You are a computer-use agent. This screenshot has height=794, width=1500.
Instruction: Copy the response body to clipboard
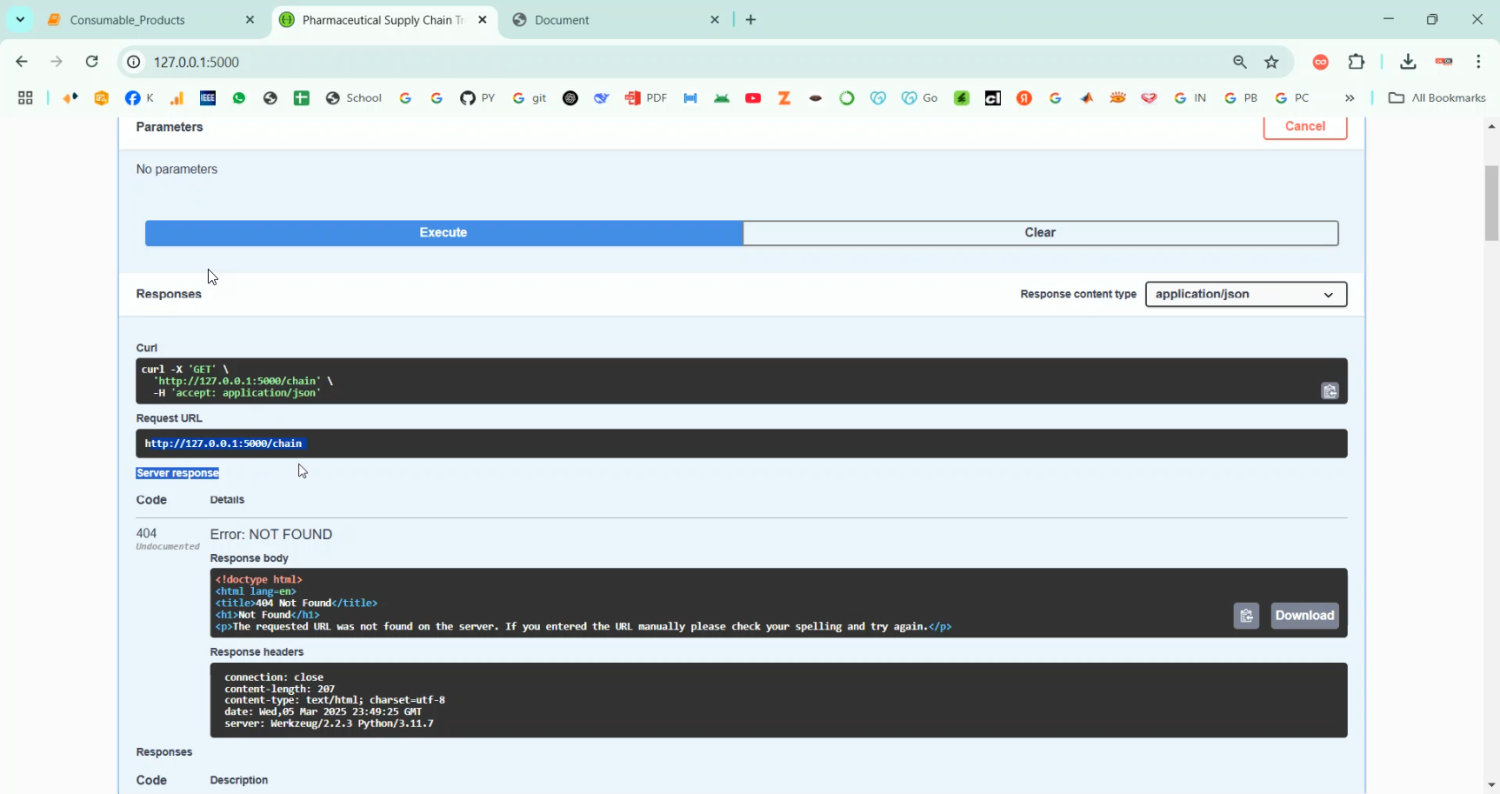1245,616
